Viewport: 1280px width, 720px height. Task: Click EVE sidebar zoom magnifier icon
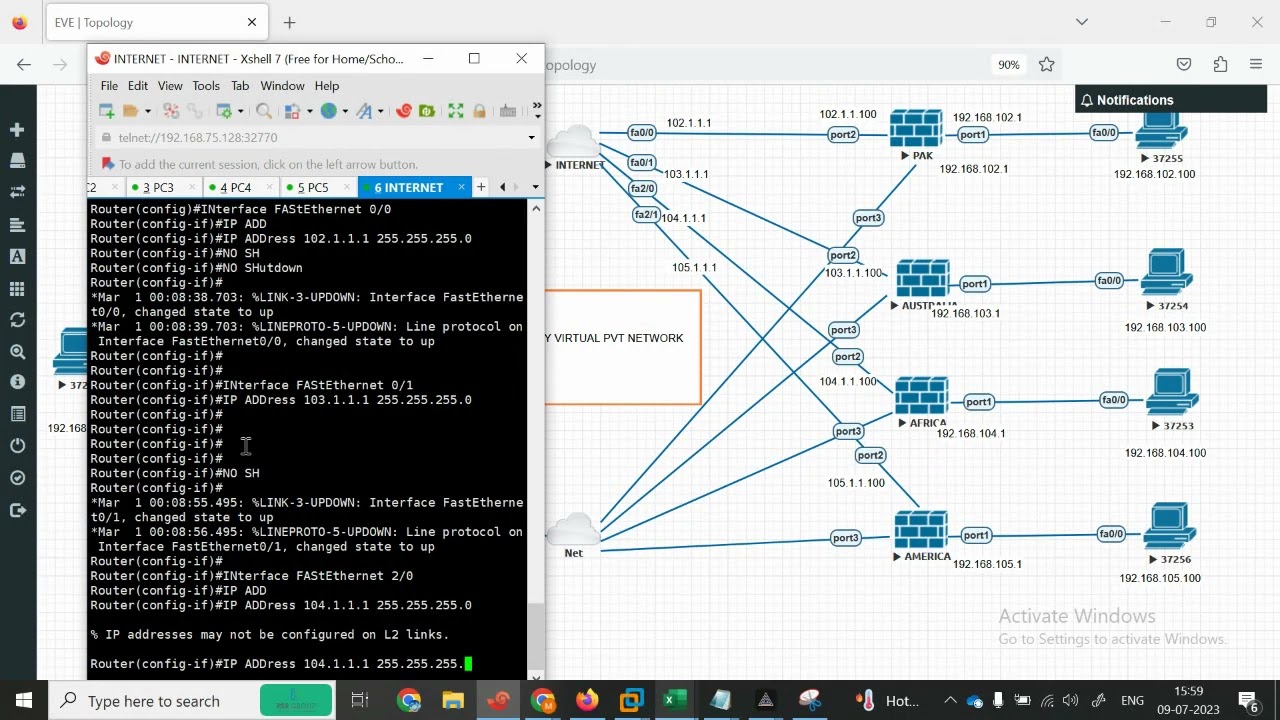tap(17, 352)
